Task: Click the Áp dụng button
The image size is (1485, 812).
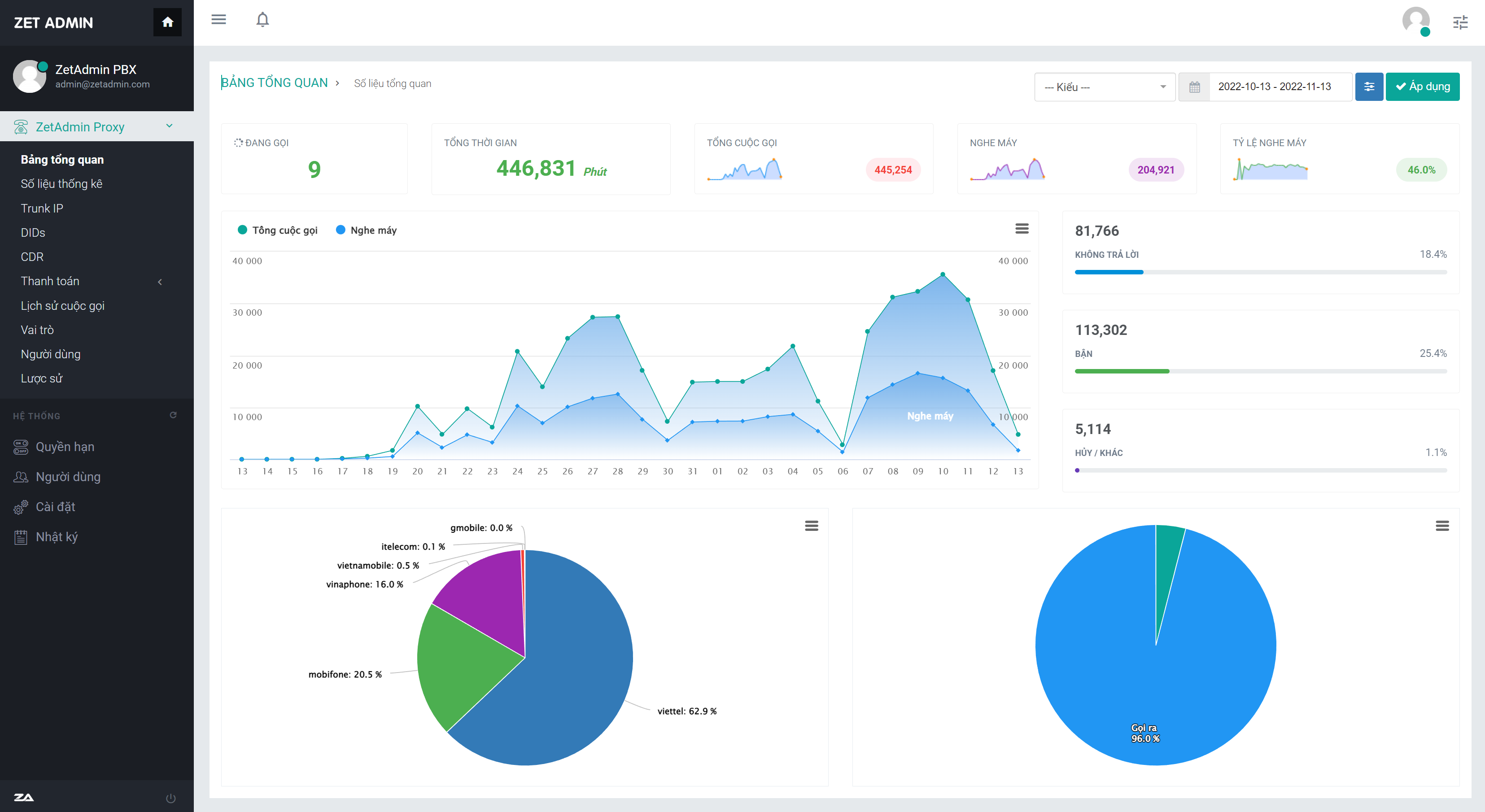Action: click(1422, 87)
